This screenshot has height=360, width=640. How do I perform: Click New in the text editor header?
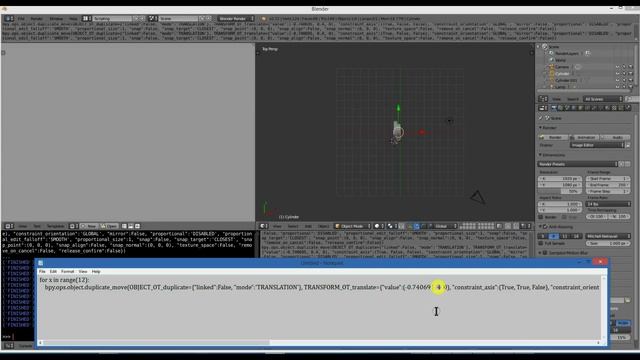[x=89, y=226]
